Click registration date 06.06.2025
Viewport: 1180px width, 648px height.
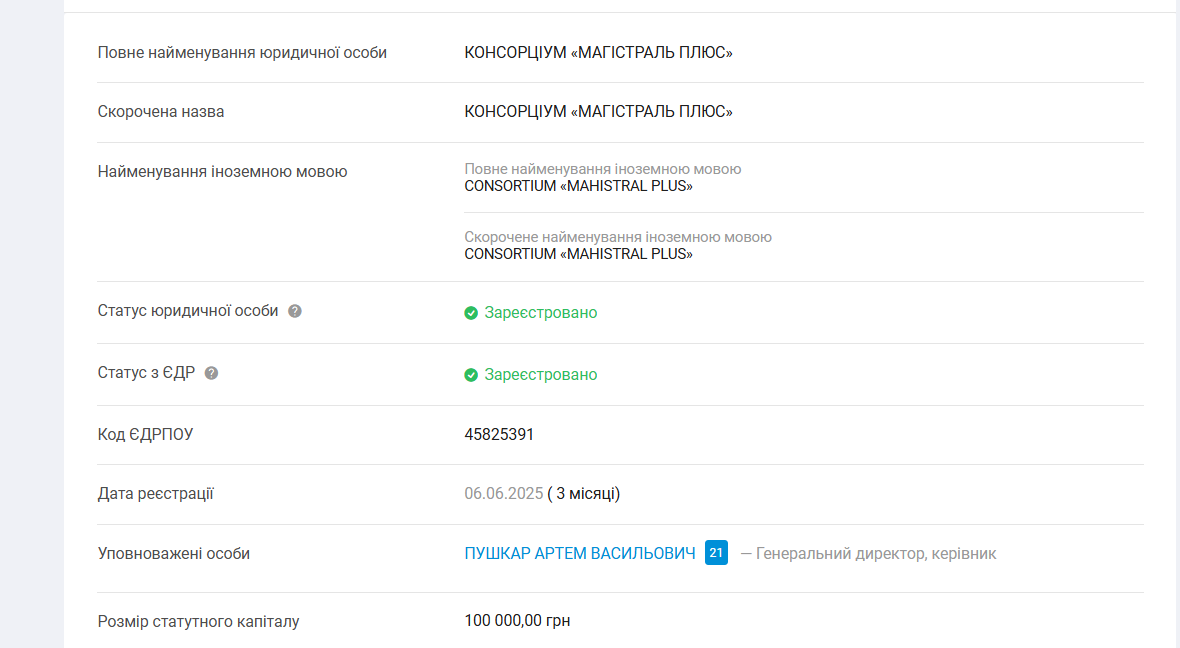pos(504,494)
